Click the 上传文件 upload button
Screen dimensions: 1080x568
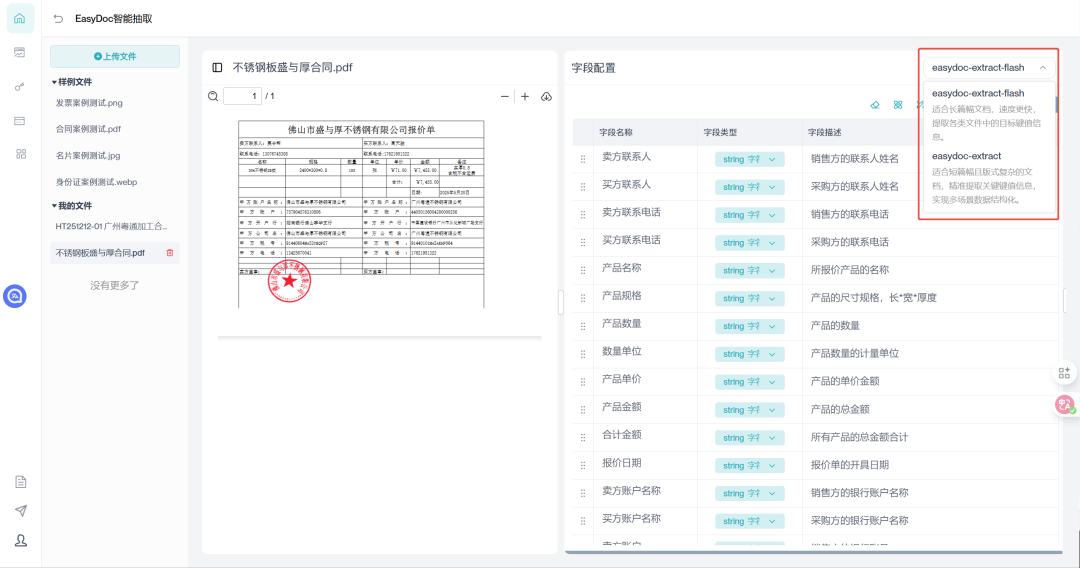pyautogui.click(x=115, y=56)
